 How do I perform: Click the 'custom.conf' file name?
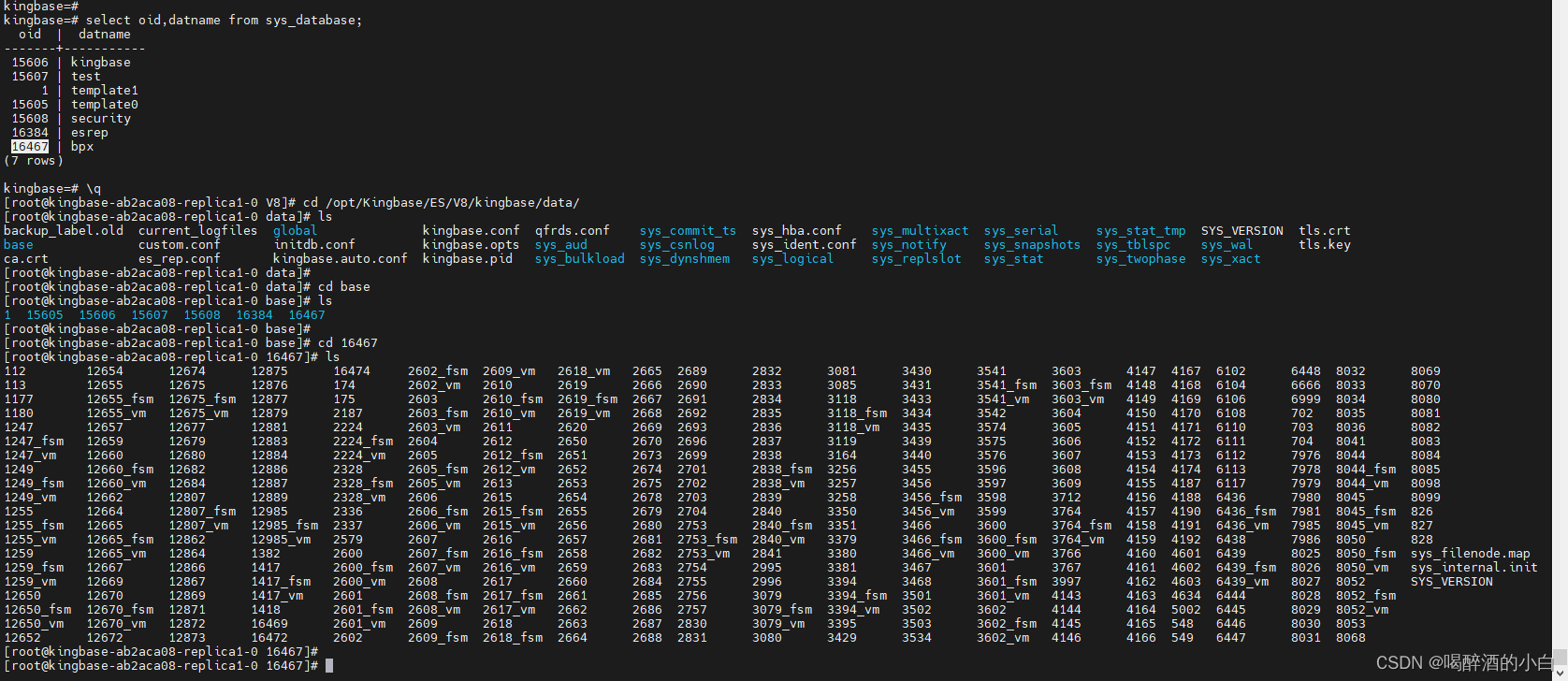(180, 245)
